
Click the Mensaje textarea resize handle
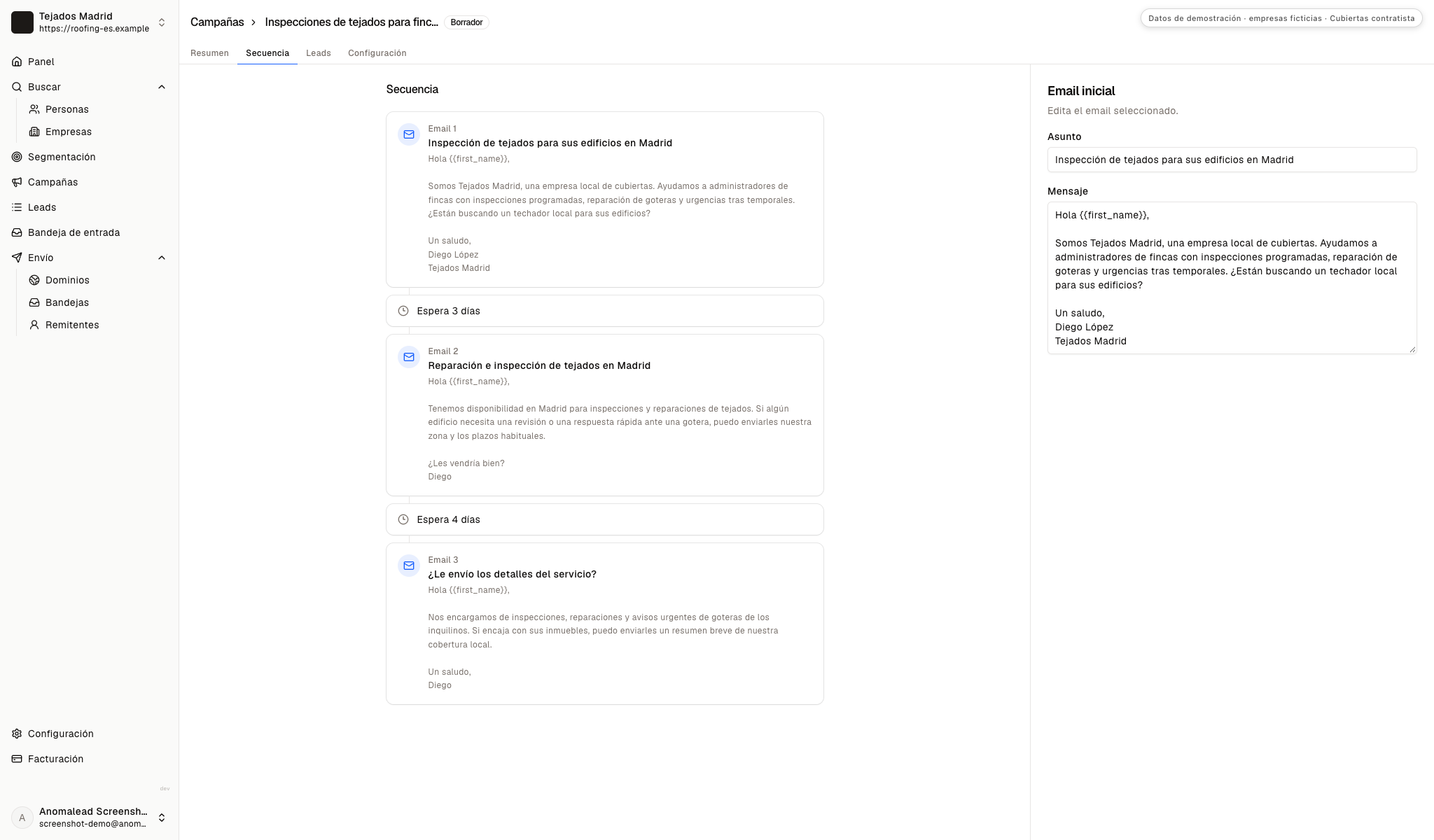[1412, 349]
